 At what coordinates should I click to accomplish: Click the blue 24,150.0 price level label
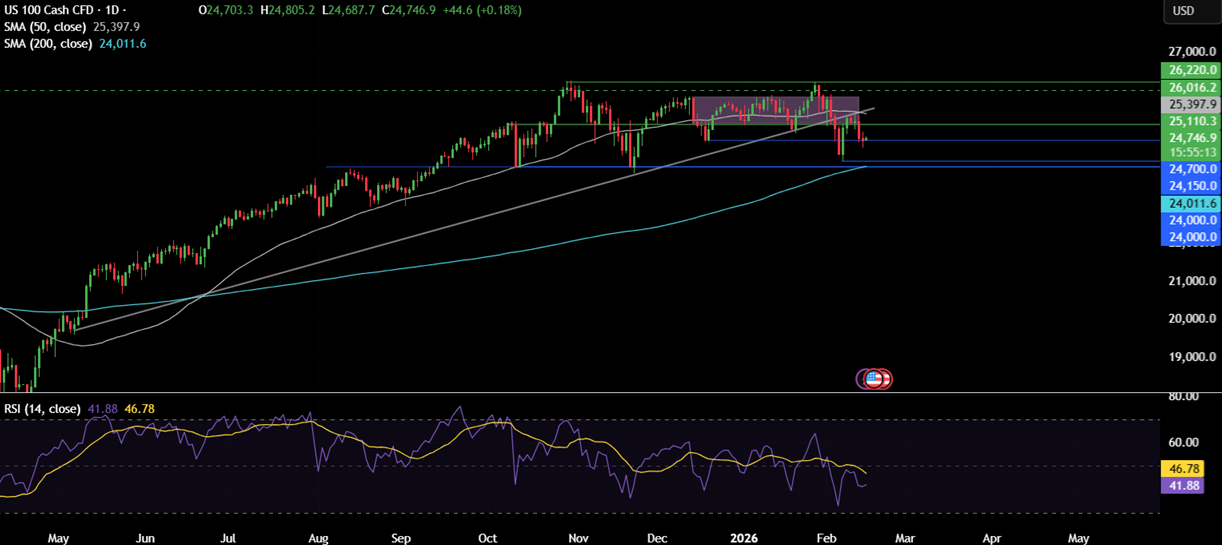(x=1190, y=186)
